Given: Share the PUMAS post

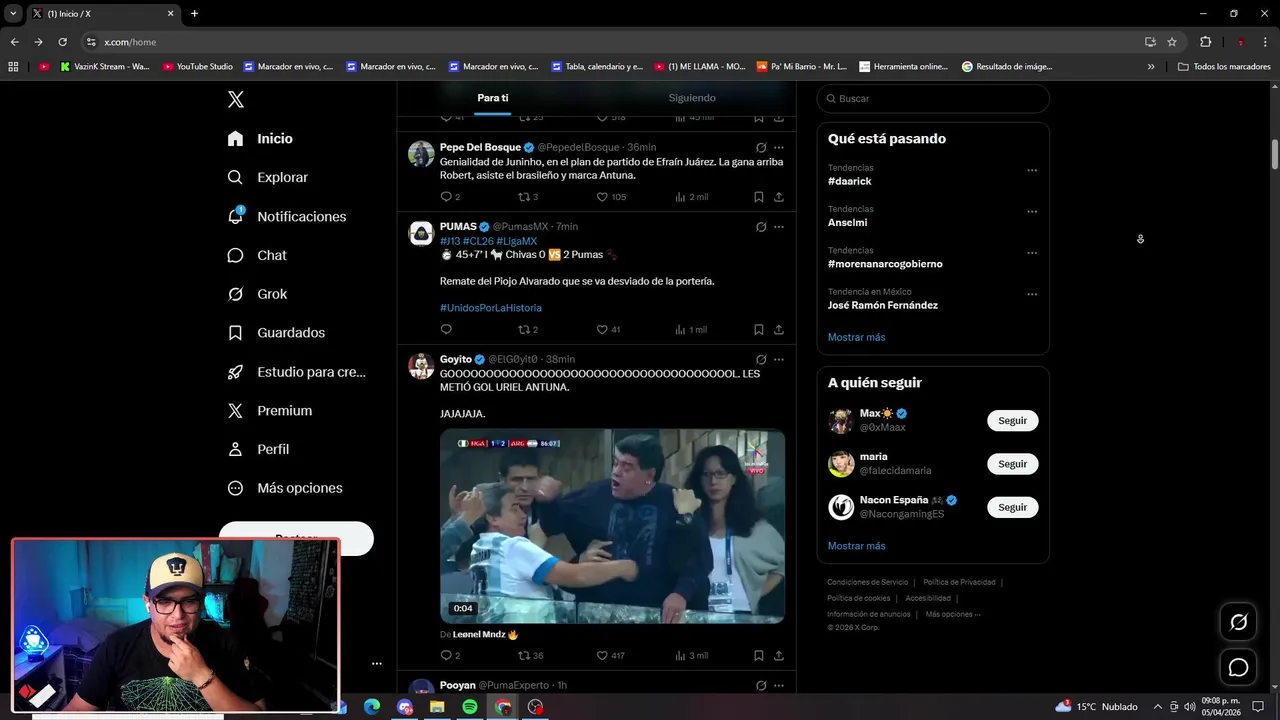Looking at the screenshot, I should (779, 329).
